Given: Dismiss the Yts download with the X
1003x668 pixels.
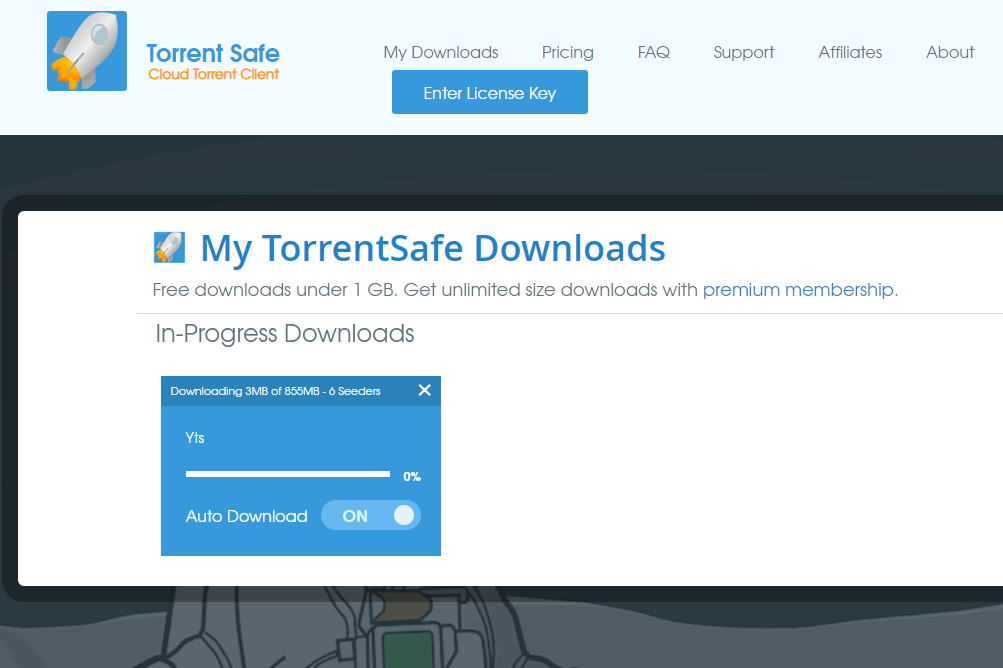Looking at the screenshot, I should [424, 390].
